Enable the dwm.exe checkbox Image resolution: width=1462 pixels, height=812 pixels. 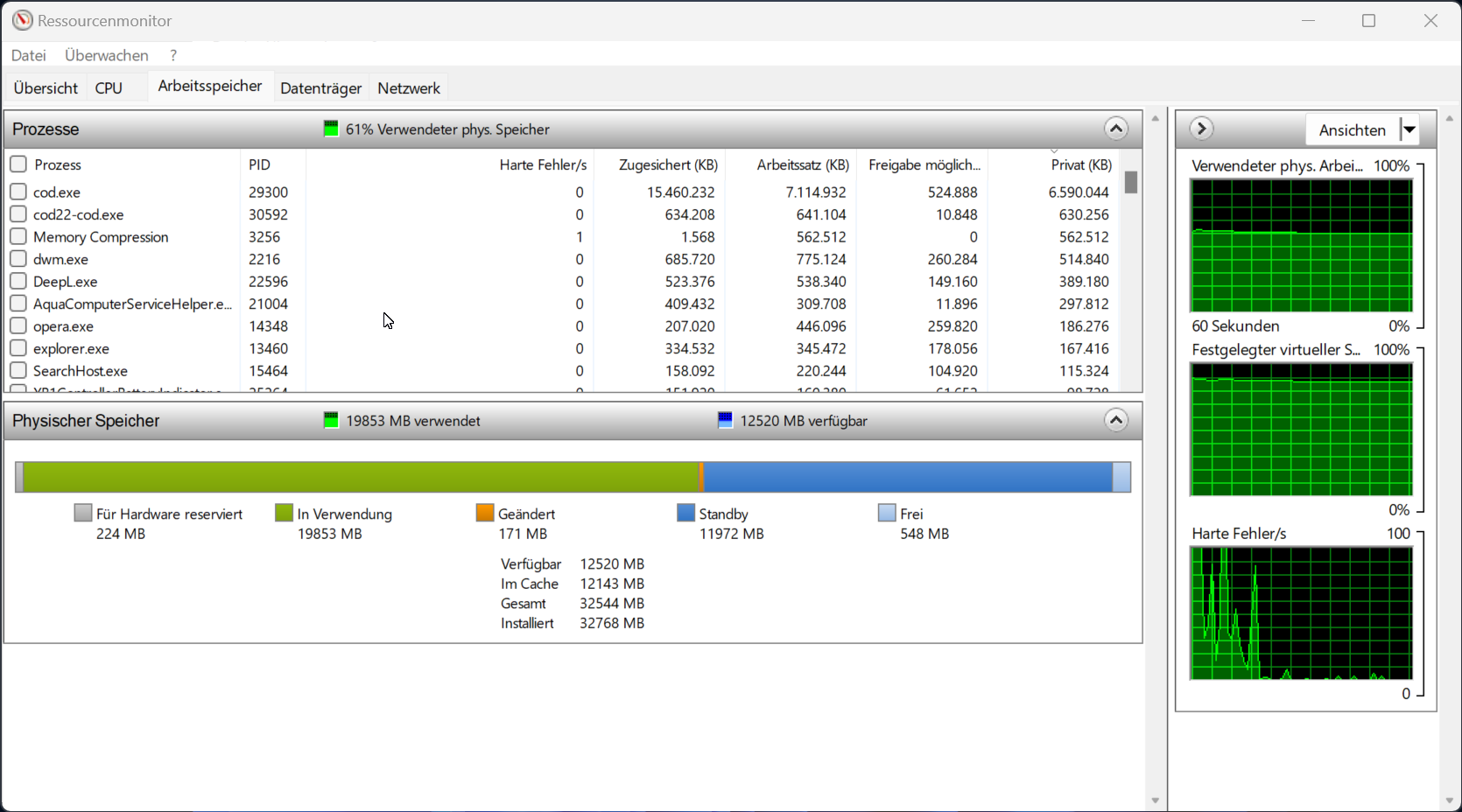pos(18,258)
